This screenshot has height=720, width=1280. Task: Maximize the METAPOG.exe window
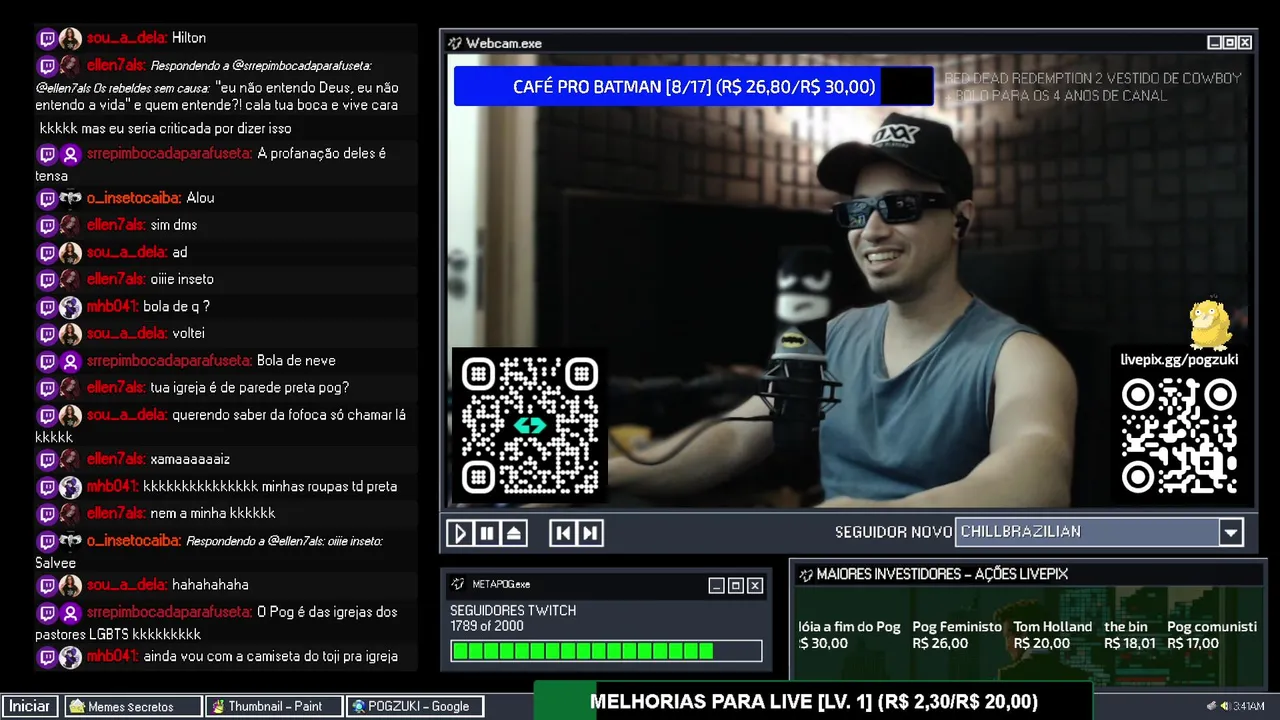735,586
